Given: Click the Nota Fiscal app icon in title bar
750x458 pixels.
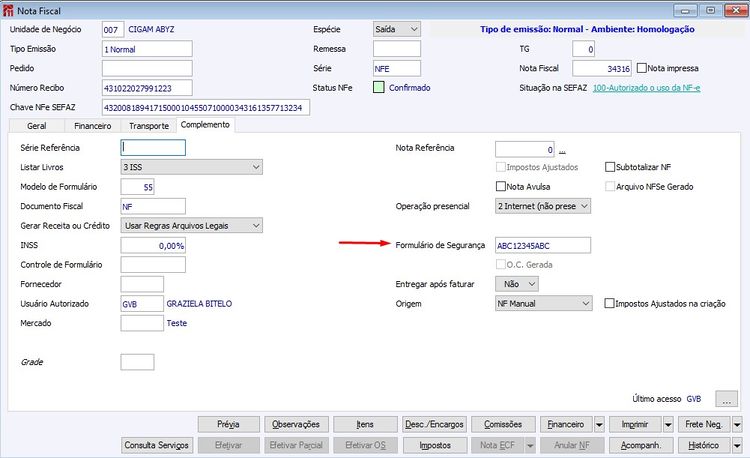Looking at the screenshot, I should 8,10.
